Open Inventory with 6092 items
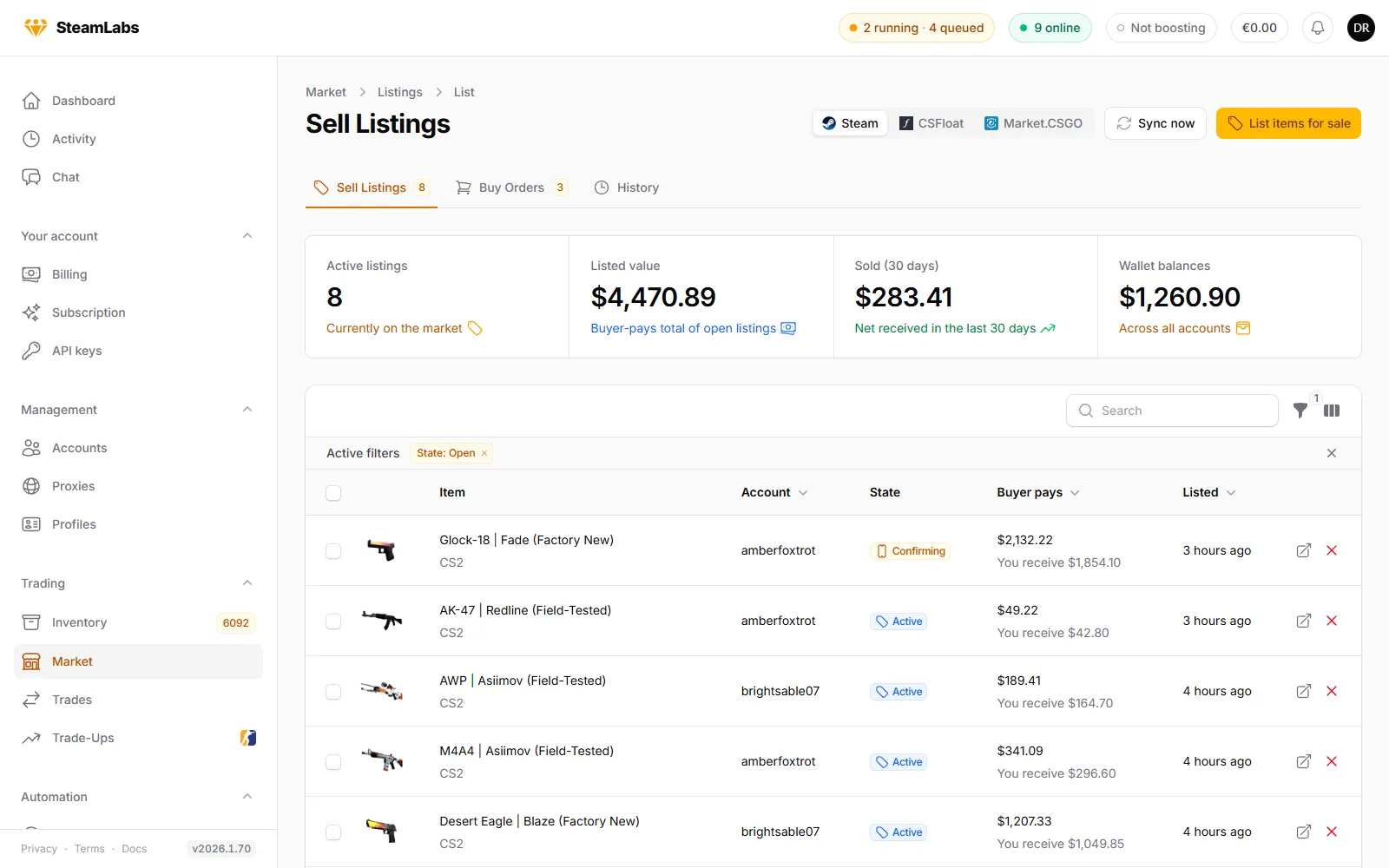This screenshot has width=1389, height=868. pos(139,622)
